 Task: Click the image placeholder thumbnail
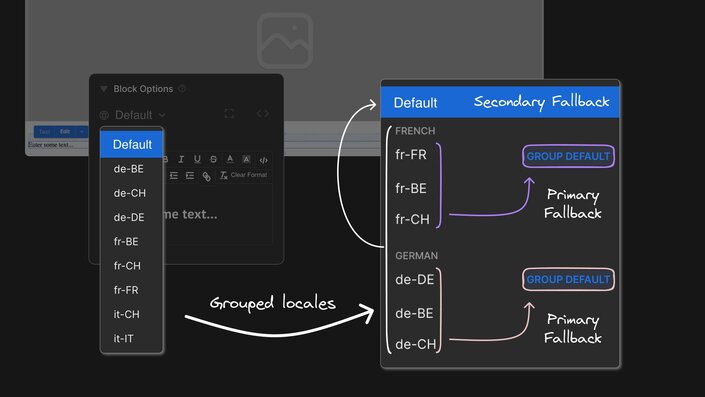click(285, 40)
